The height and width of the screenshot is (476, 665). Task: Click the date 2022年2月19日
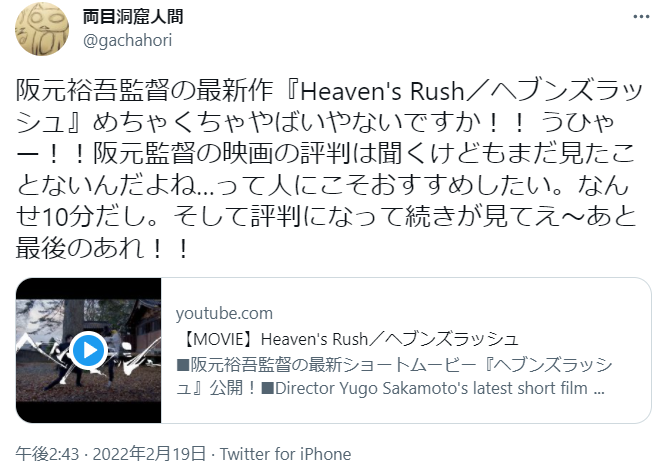point(149,454)
